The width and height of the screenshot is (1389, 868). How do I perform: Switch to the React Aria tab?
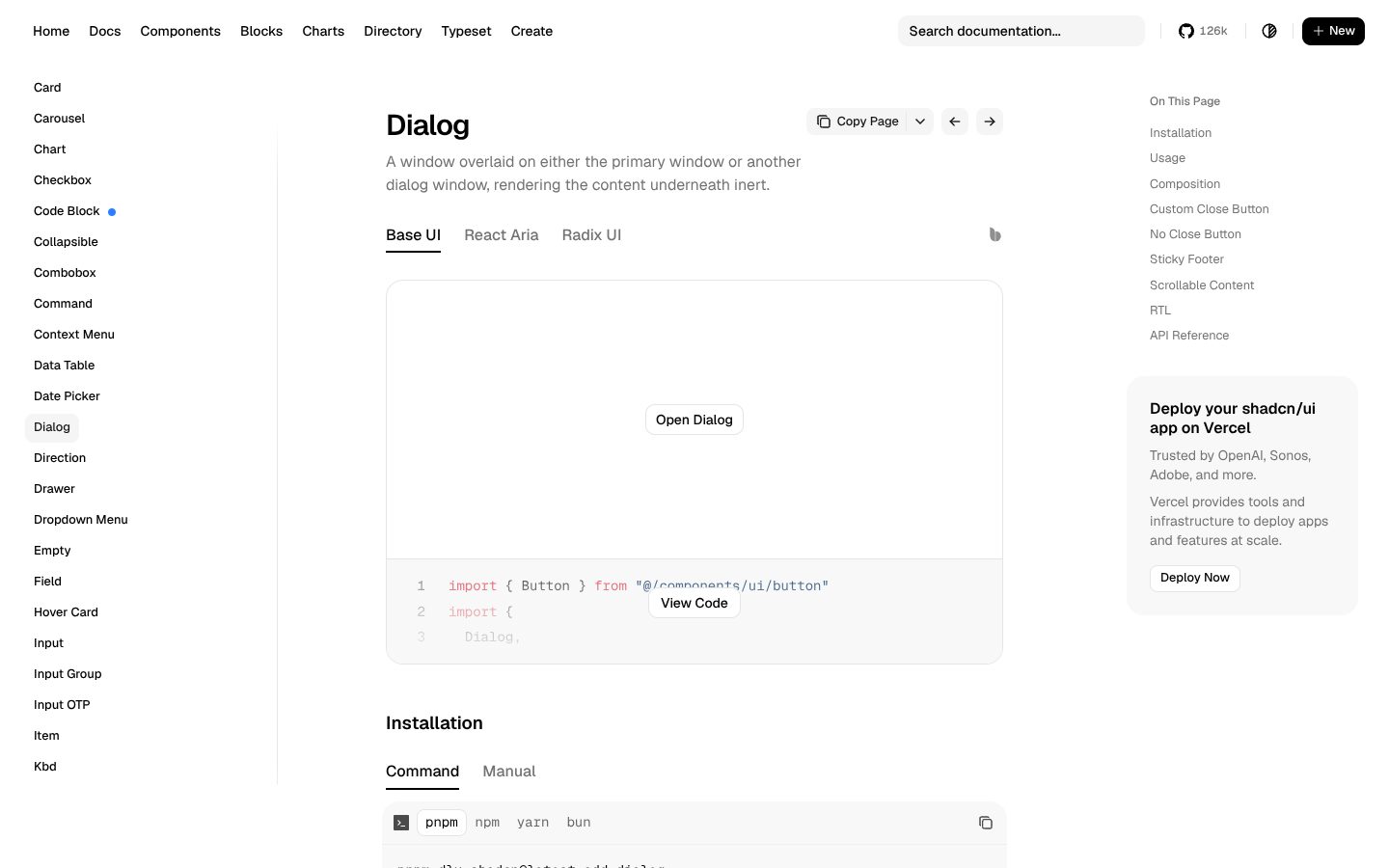click(502, 235)
